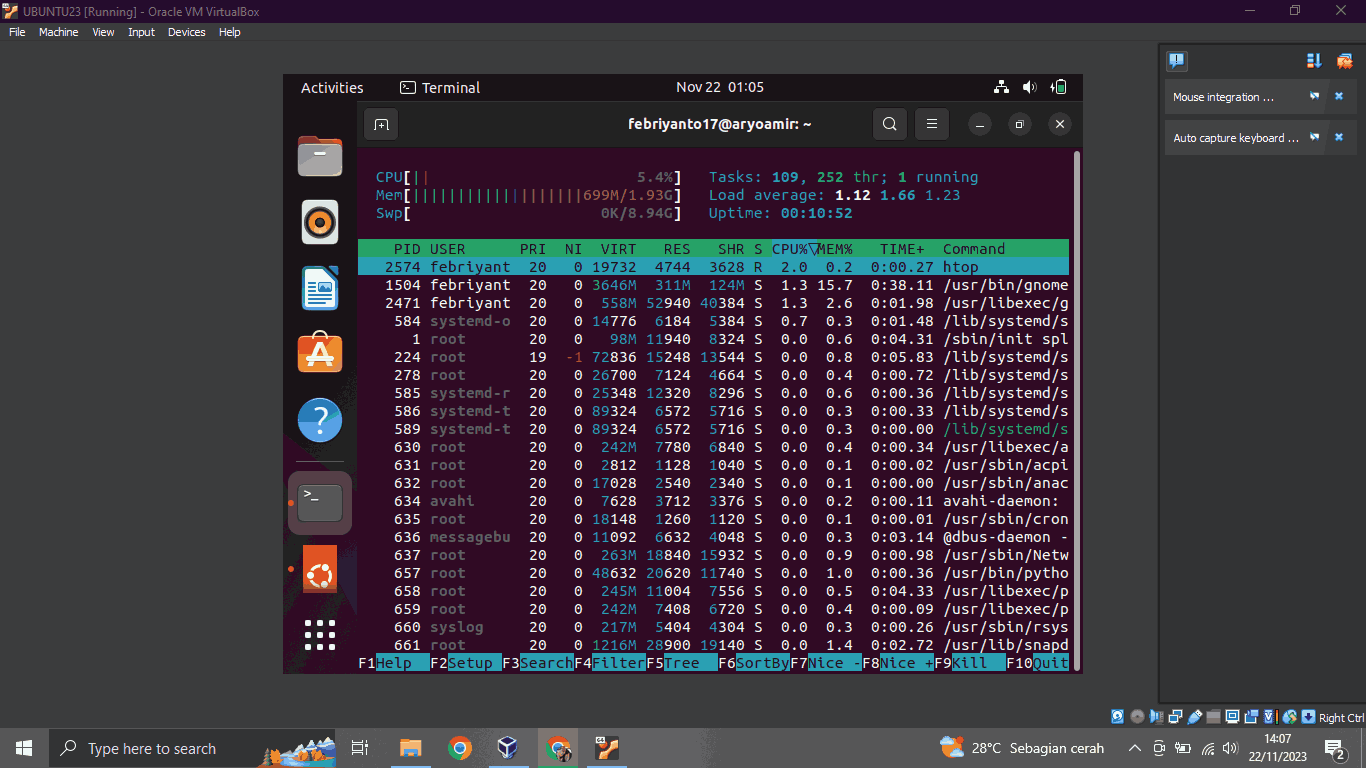Click network indicator in VirtualBox status bar
This screenshot has height=768, width=1366.
click(1175, 717)
